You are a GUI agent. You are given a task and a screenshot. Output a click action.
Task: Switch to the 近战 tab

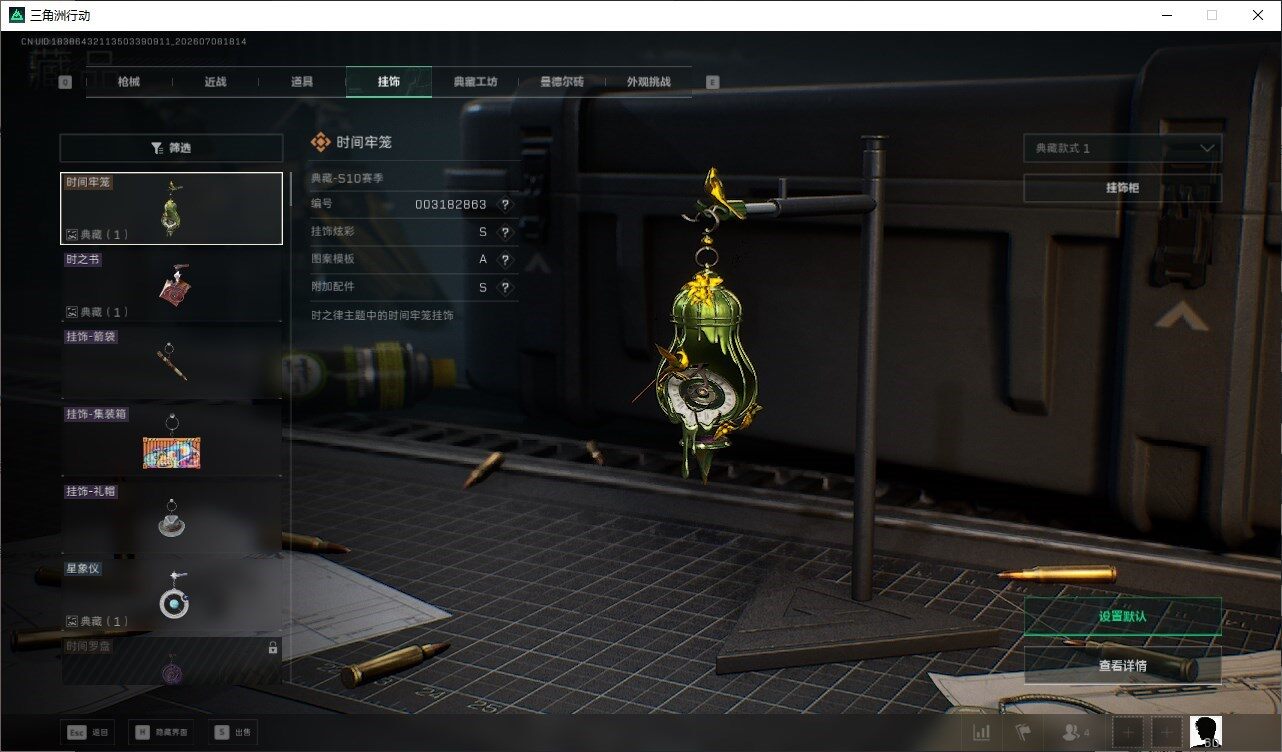pyautogui.click(x=215, y=82)
